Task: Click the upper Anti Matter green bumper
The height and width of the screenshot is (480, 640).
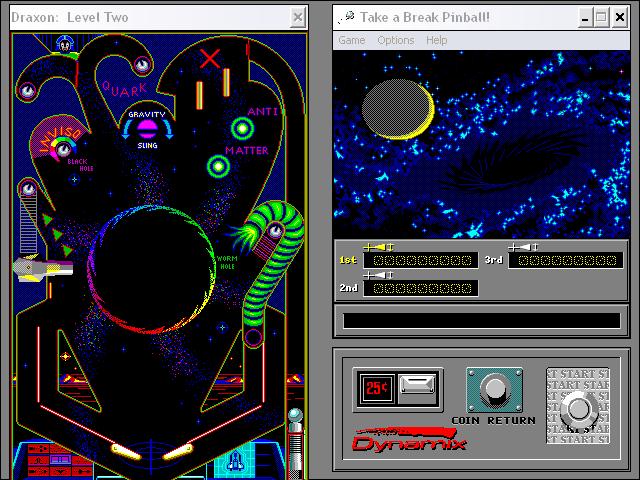Action: coord(242,128)
